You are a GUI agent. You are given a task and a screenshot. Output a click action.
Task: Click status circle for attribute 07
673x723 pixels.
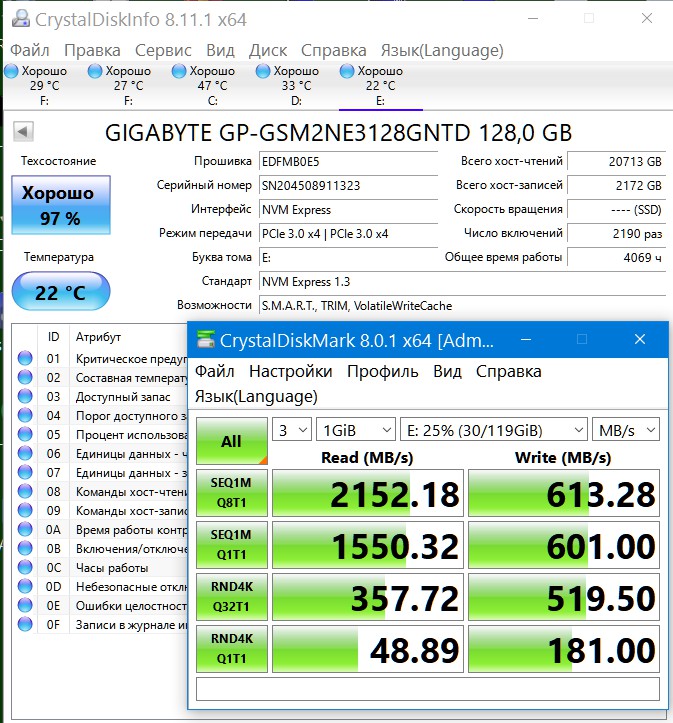coord(25,472)
